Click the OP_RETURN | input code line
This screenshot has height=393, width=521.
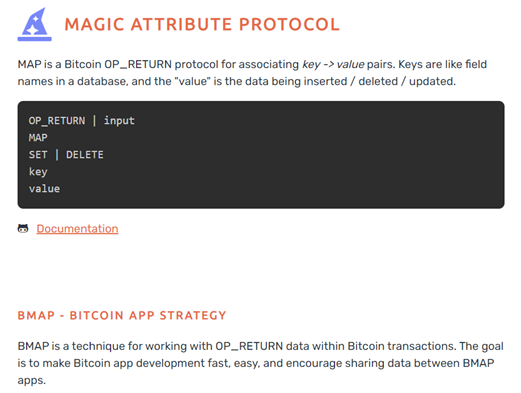coord(82,121)
